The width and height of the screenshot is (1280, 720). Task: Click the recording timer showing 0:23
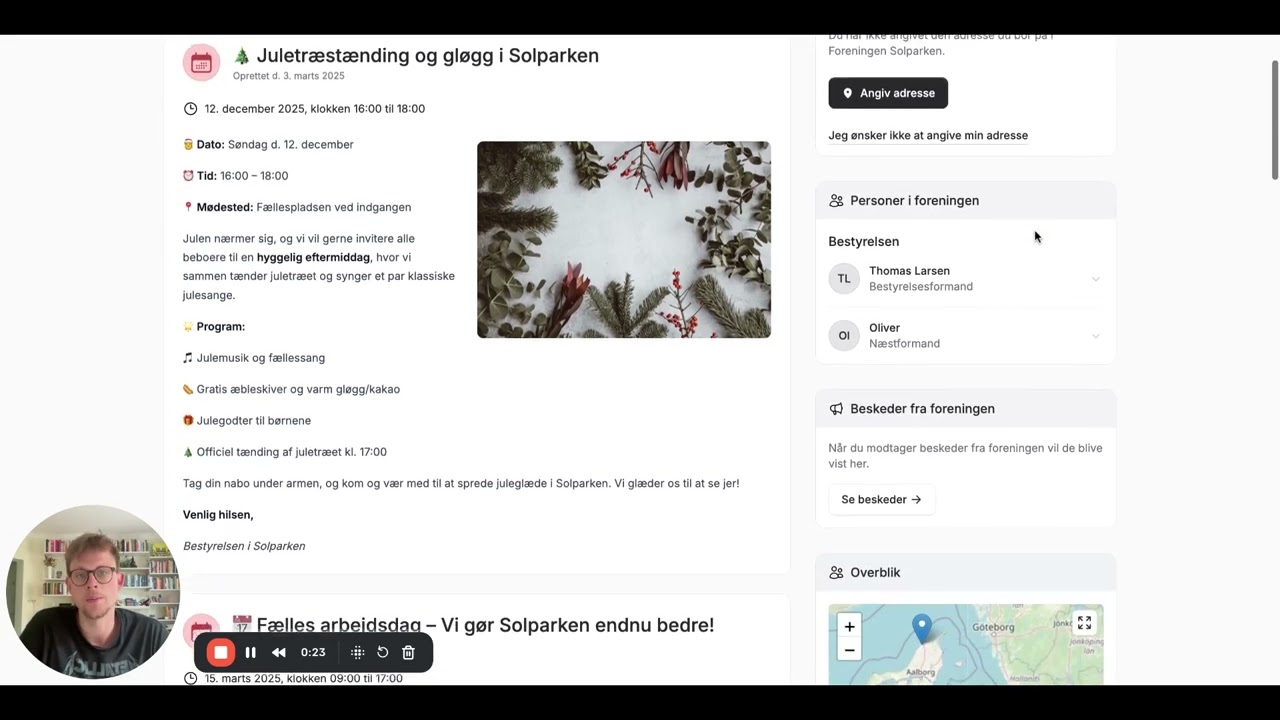pos(313,653)
